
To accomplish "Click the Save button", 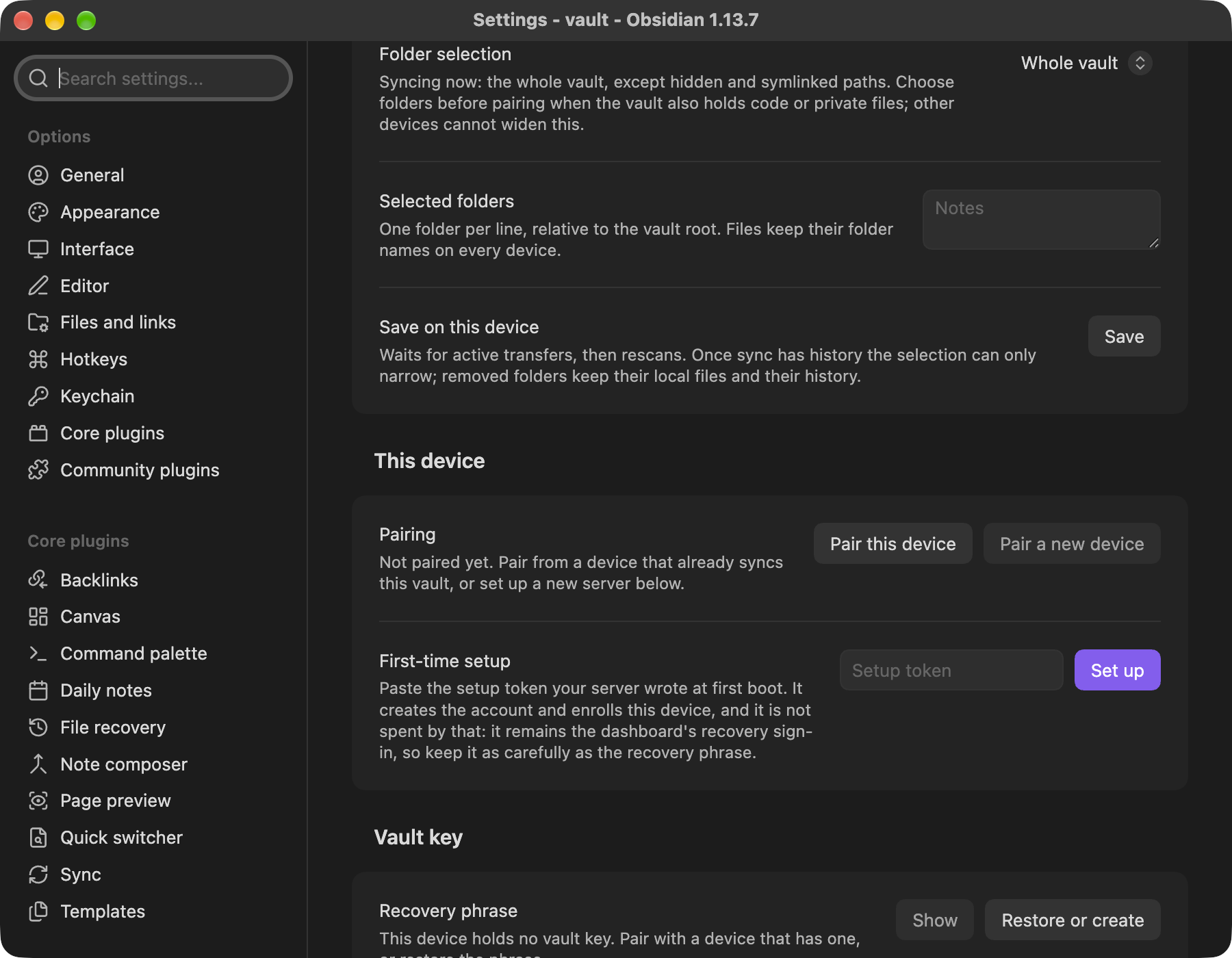I will [1124, 336].
